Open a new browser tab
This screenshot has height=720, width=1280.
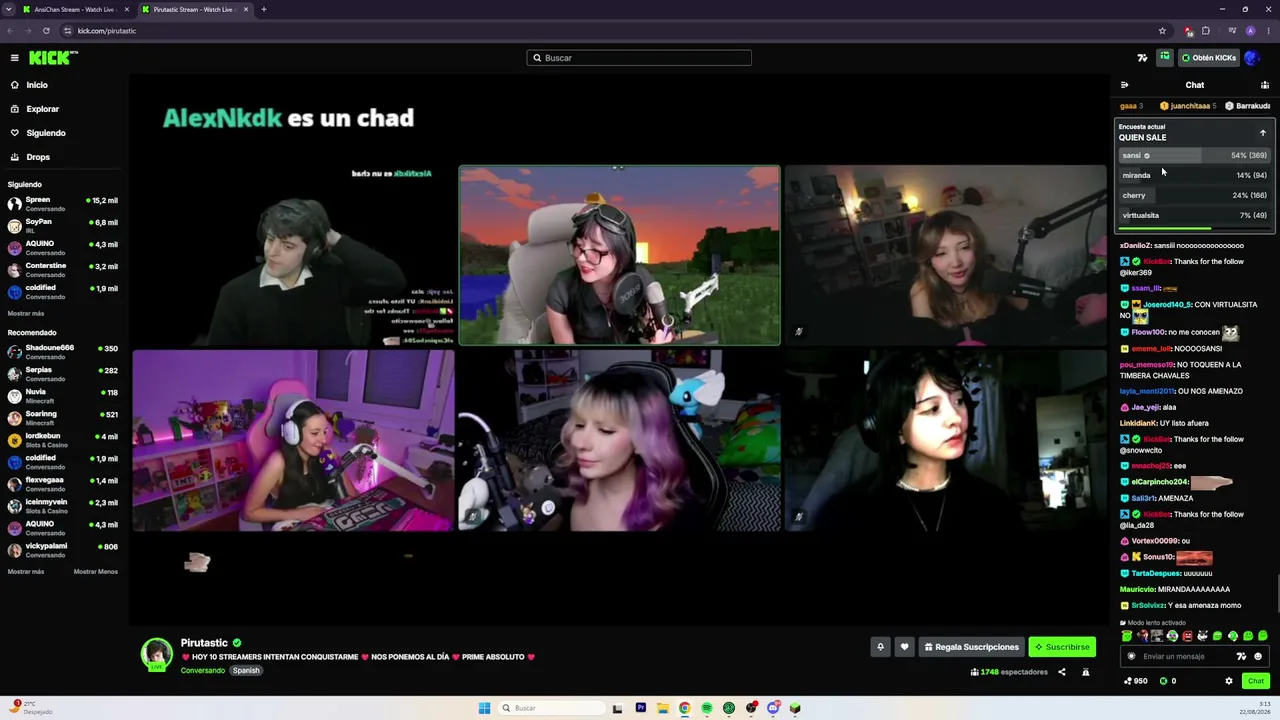(x=264, y=9)
